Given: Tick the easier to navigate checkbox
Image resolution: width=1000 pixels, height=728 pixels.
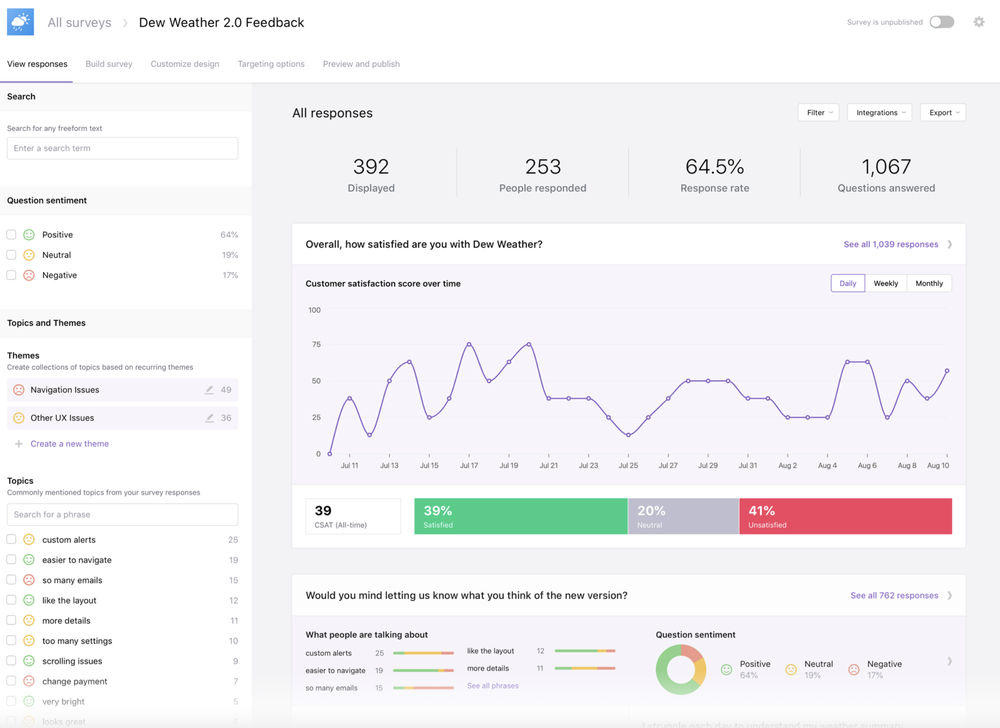Looking at the screenshot, I should (x=11, y=560).
